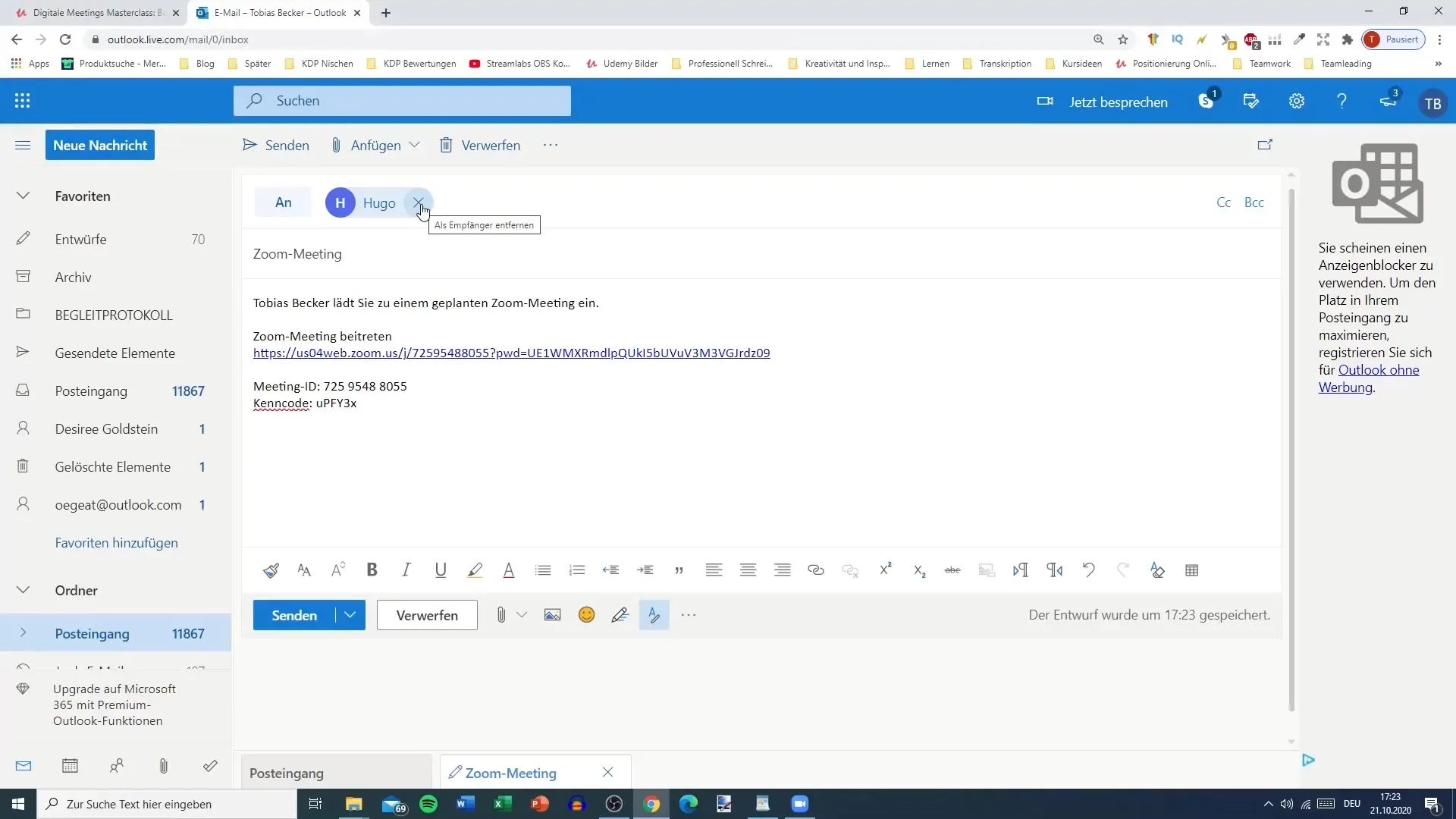Edit the Zoom-Meeting subject field

pyautogui.click(x=762, y=254)
